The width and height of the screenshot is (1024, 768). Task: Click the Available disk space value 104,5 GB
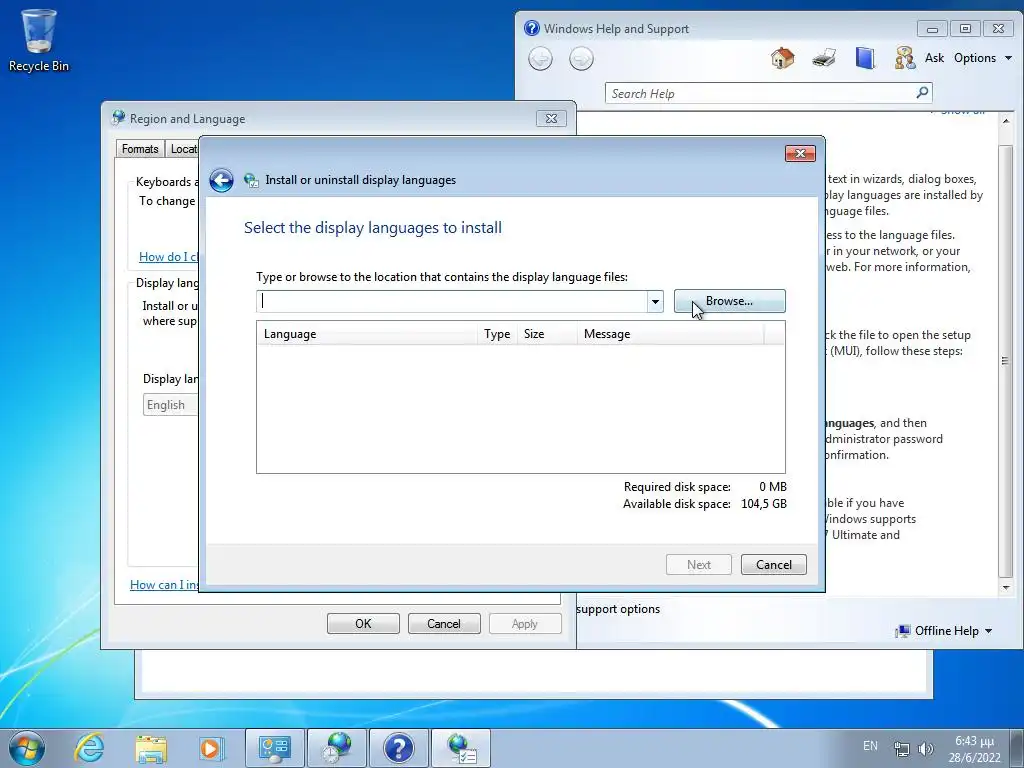click(763, 504)
